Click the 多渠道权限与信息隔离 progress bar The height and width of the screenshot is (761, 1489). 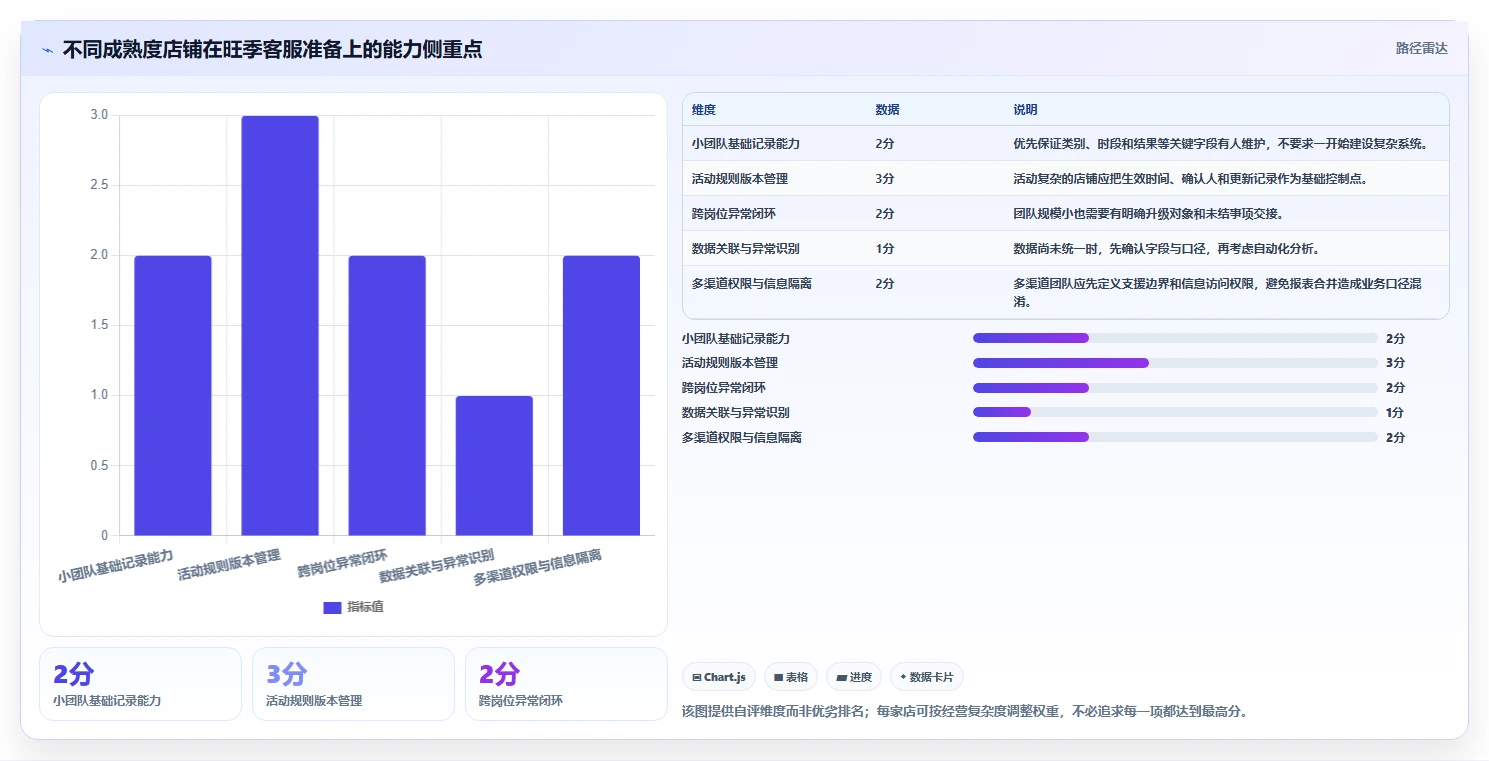pyautogui.click(x=1175, y=437)
